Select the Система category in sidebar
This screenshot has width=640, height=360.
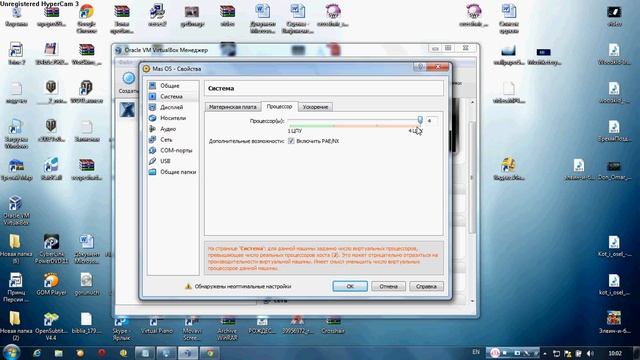pyautogui.click(x=173, y=96)
